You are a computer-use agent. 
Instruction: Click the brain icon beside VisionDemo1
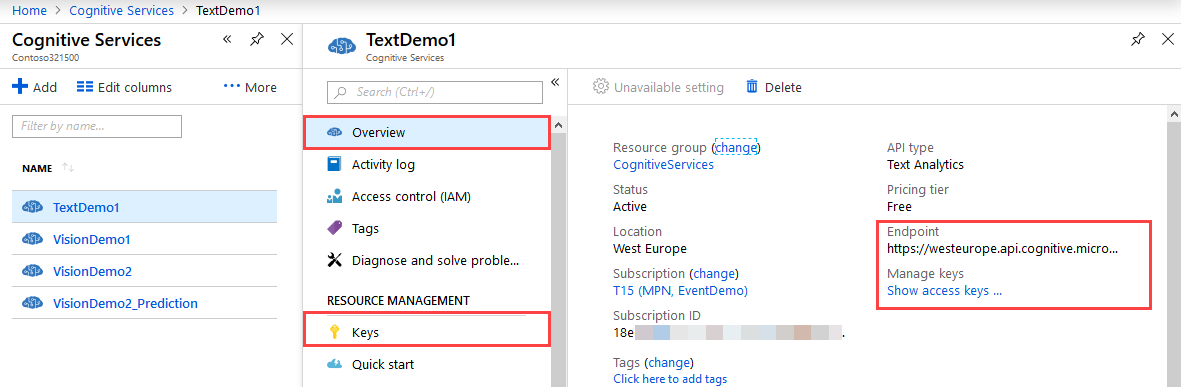tap(32, 239)
